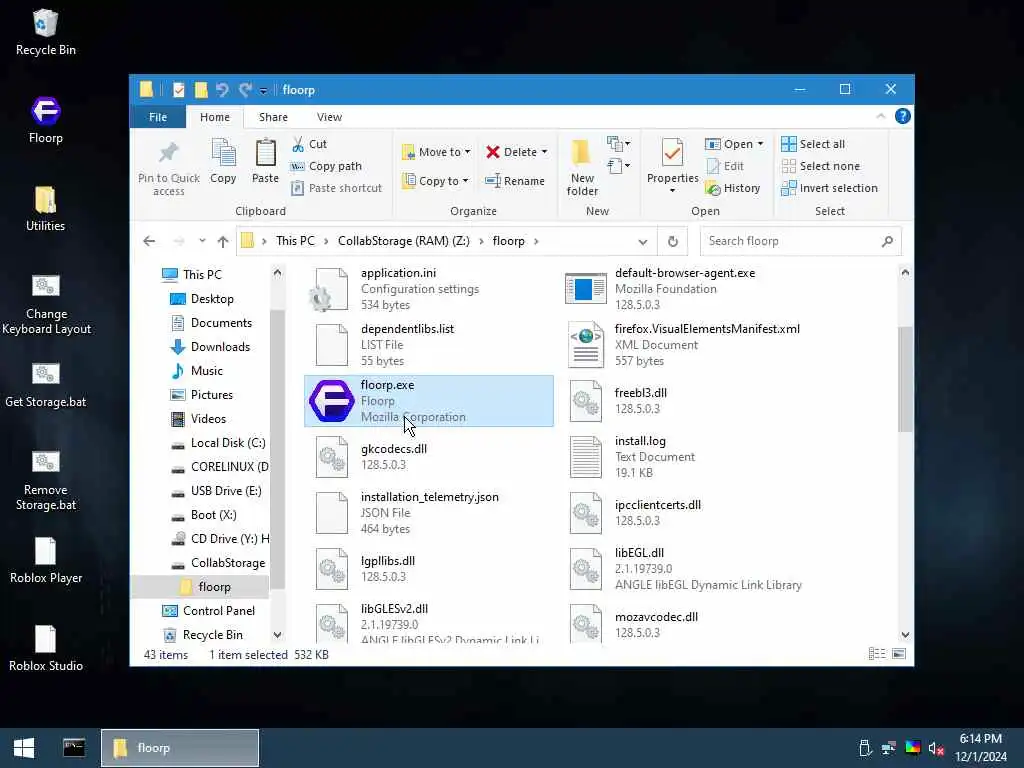The image size is (1024, 768).
Task: Select Roblox Studio desktop icon
Action: [x=46, y=648]
